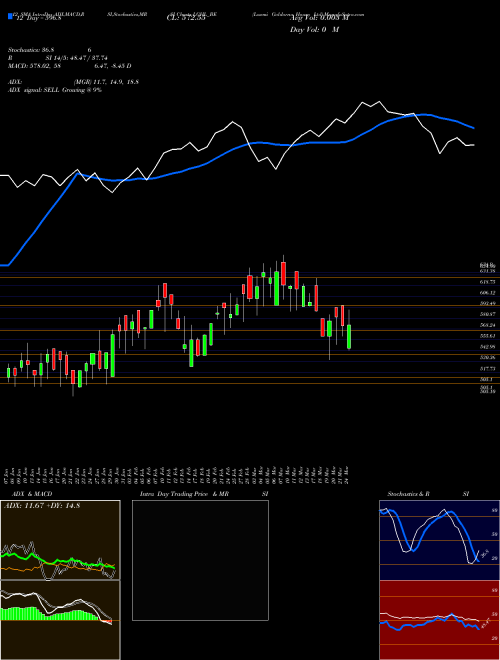
Task: Click the 'ADX: 11.67 +DY: 14.8' header text
Action: coord(42,506)
